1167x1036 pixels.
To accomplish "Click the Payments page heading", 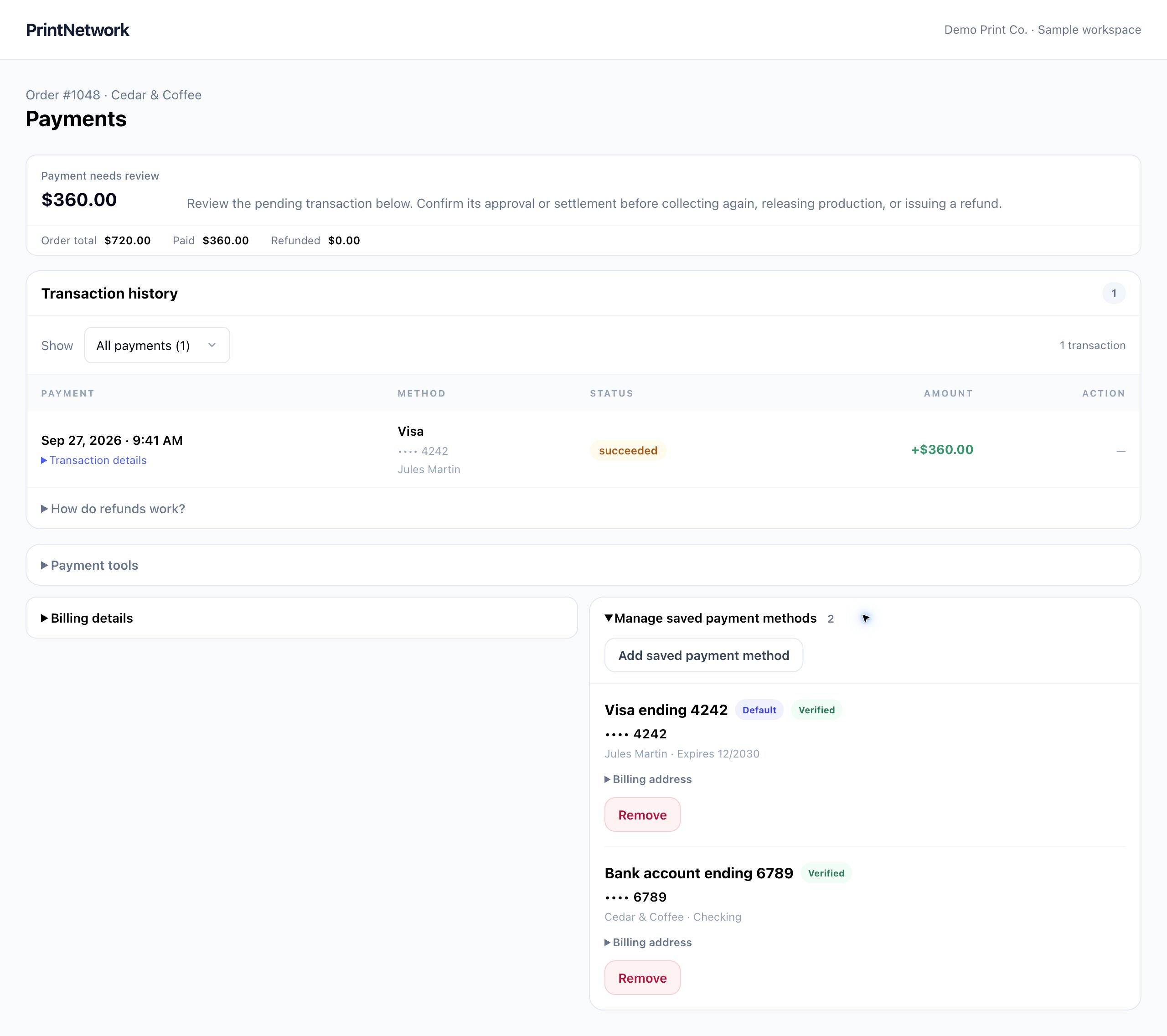I will pos(76,119).
